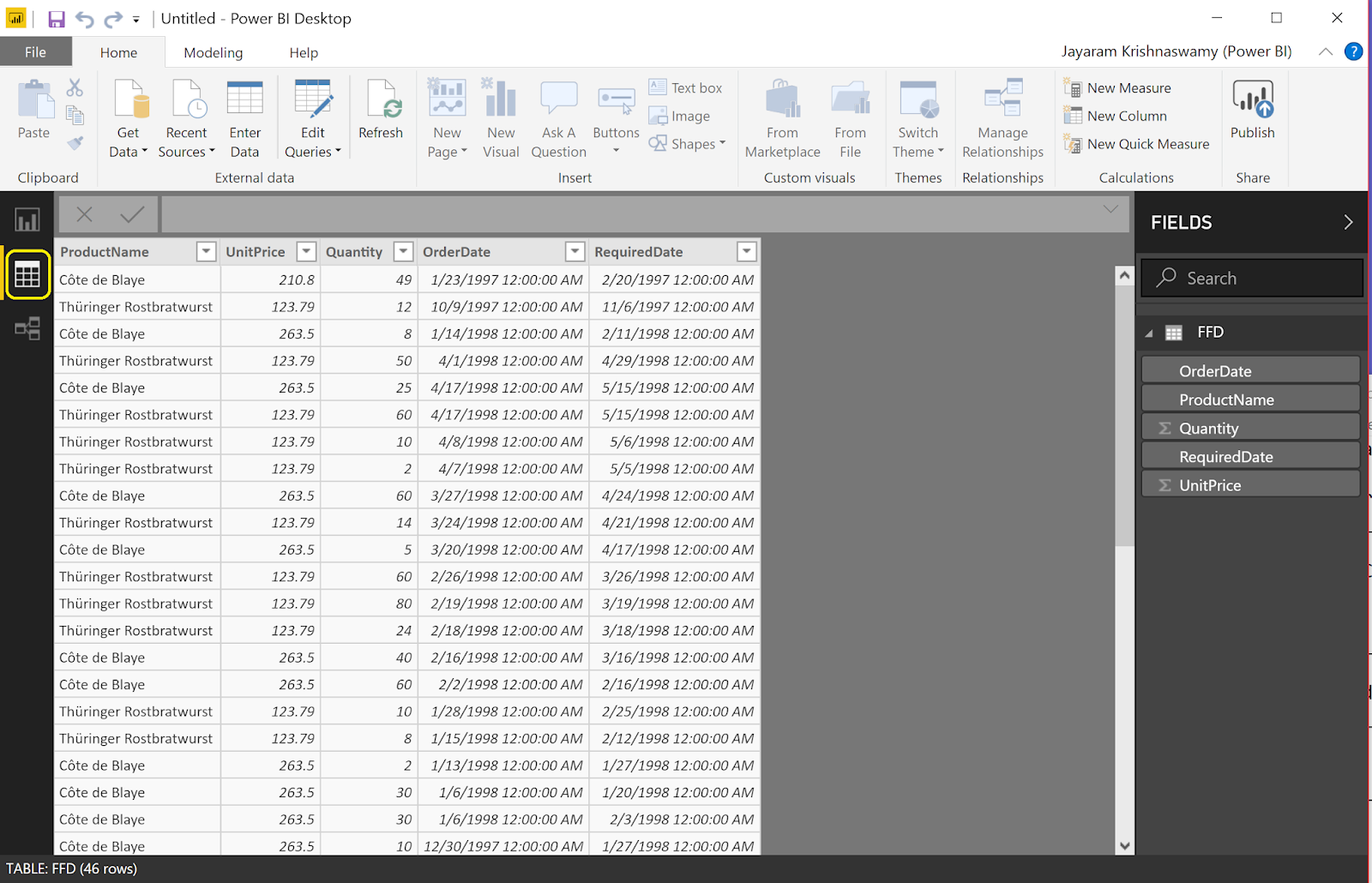Open Manage Relationships
Image resolution: width=1372 pixels, height=883 pixels.
[x=1002, y=116]
